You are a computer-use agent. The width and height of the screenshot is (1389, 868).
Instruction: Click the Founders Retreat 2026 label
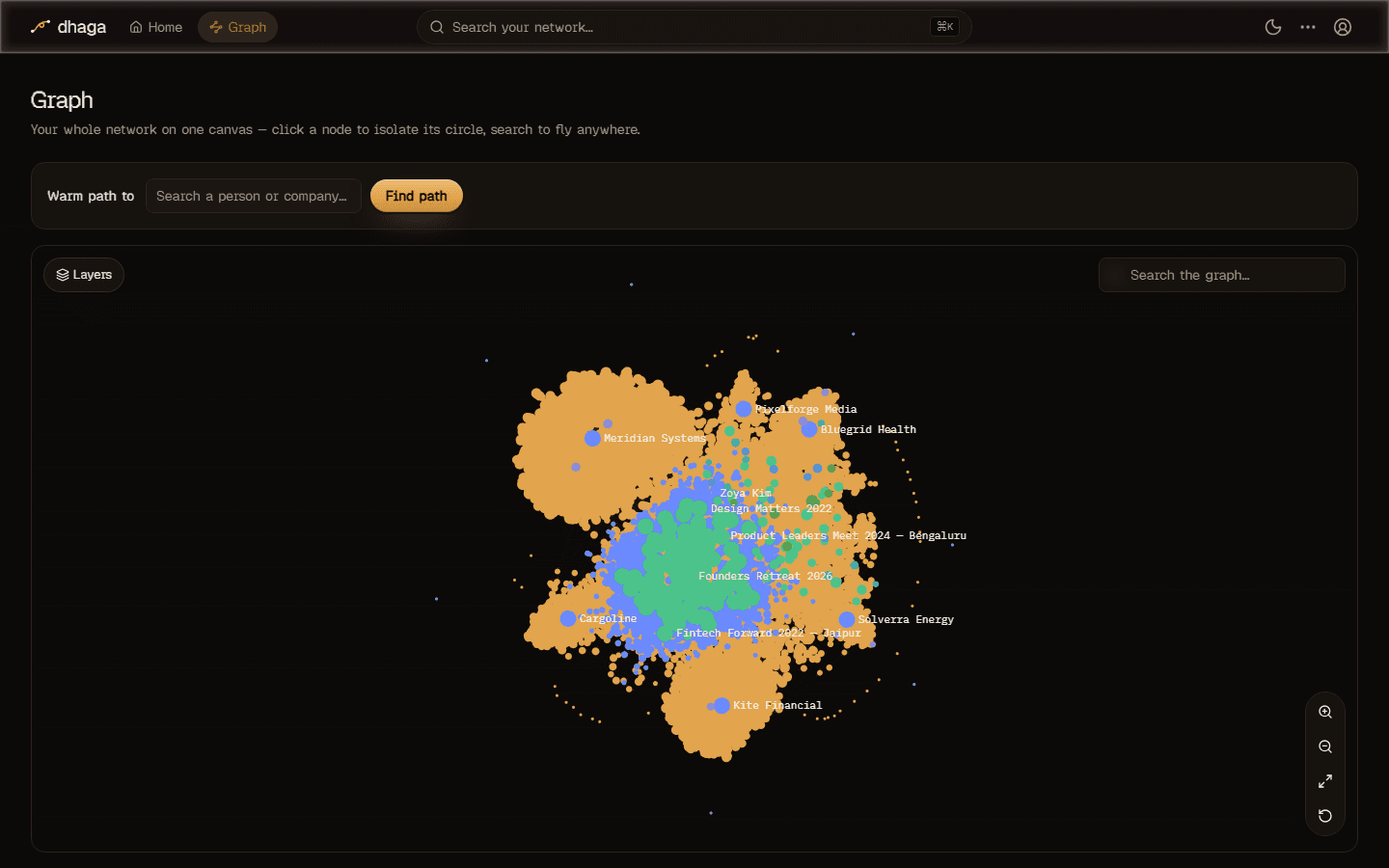pyautogui.click(x=765, y=576)
